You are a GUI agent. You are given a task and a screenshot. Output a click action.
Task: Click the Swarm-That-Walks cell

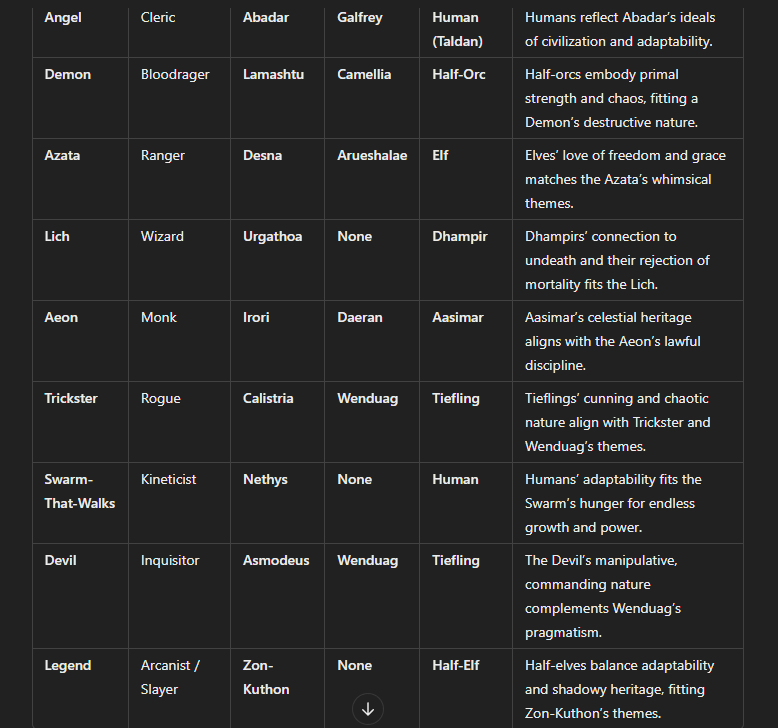pyautogui.click(x=79, y=491)
